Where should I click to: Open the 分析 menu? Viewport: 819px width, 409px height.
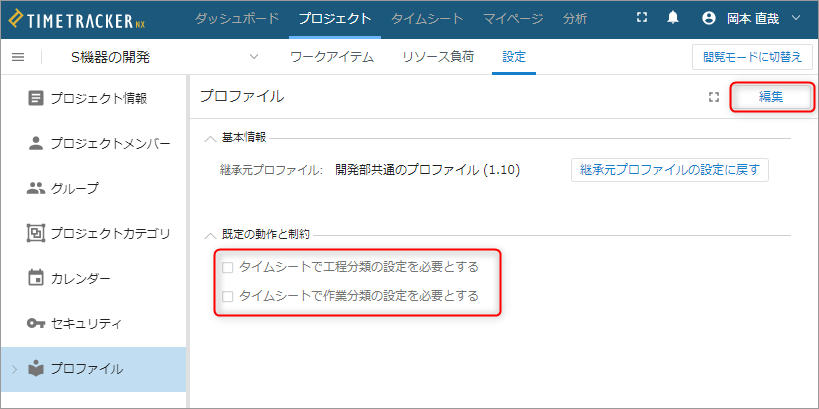pyautogui.click(x=575, y=19)
